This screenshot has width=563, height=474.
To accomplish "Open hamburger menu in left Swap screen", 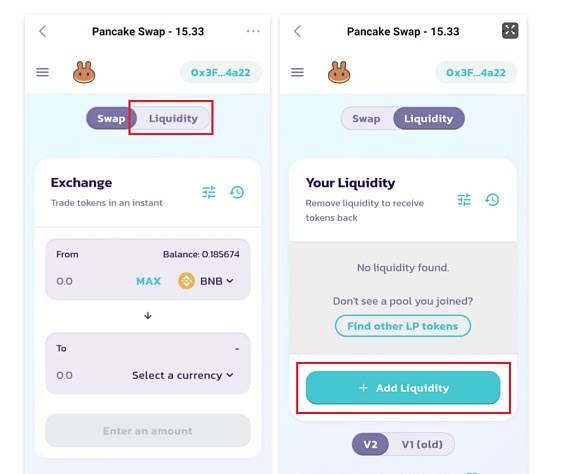I will 42,72.
